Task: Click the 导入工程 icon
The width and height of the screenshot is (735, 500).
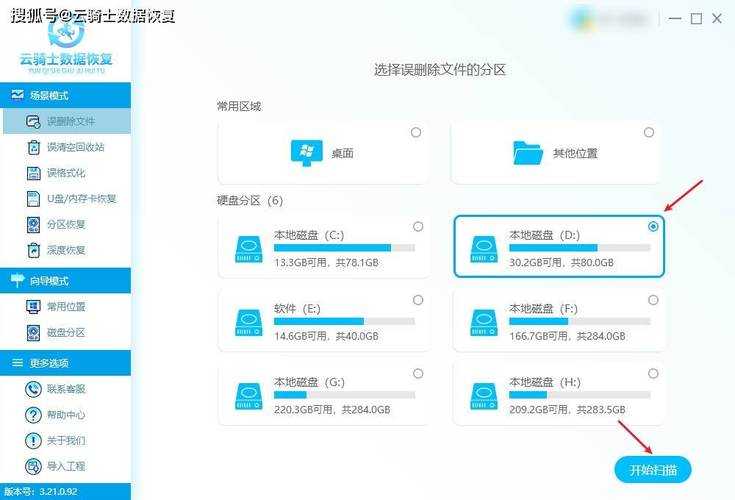Action: coord(33,466)
